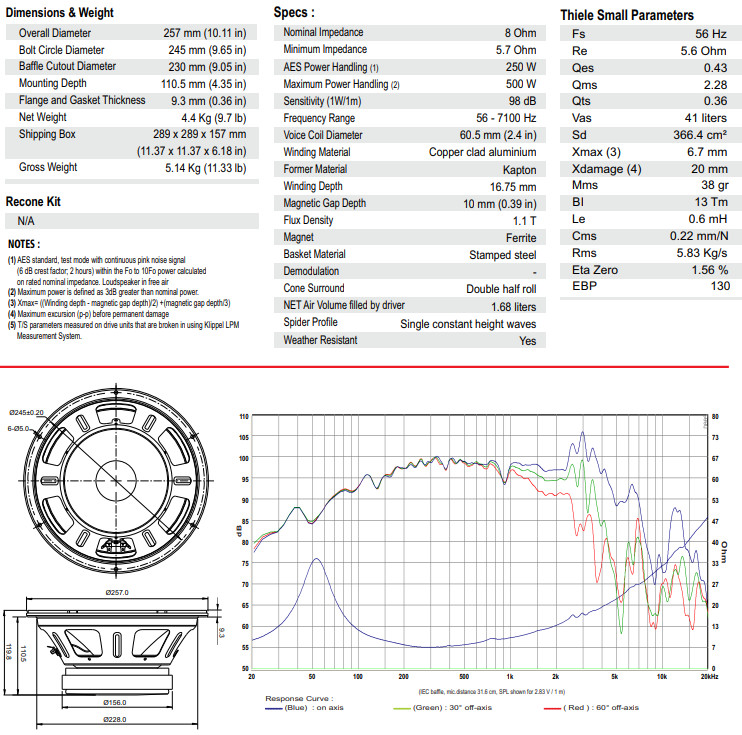Select the "AES Power Handling (1)" label
Image resolution: width=742 pixels, height=735 pixels.
point(331,67)
